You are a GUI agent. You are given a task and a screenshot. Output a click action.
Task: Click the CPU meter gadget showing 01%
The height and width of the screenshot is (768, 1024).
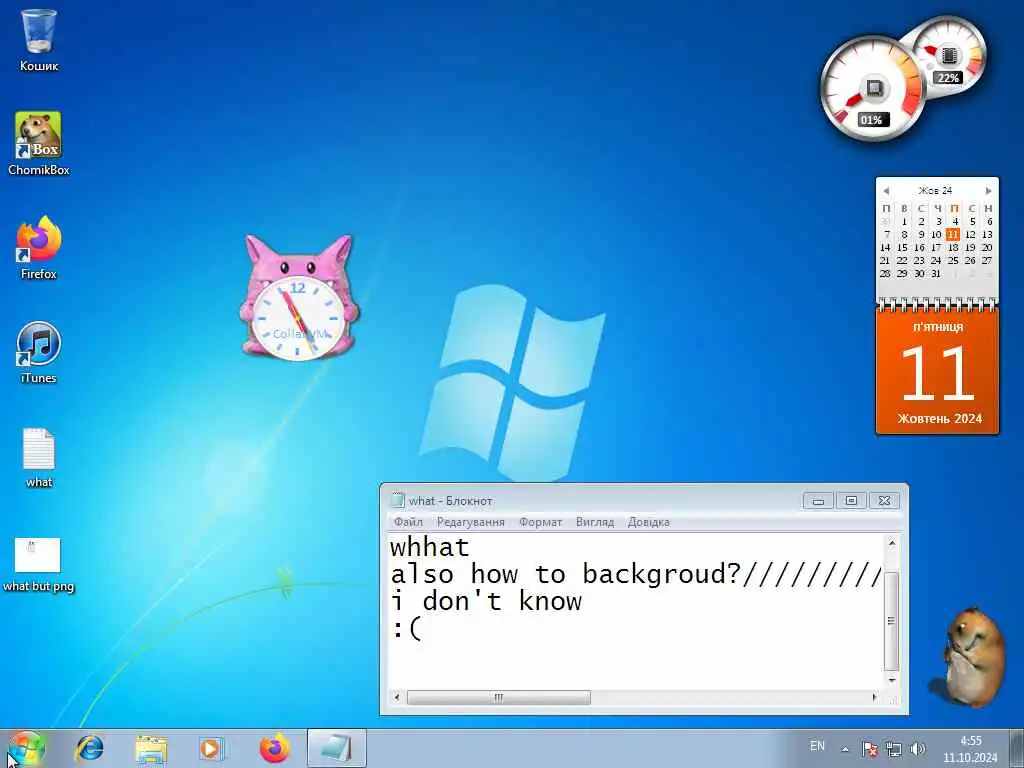871,89
